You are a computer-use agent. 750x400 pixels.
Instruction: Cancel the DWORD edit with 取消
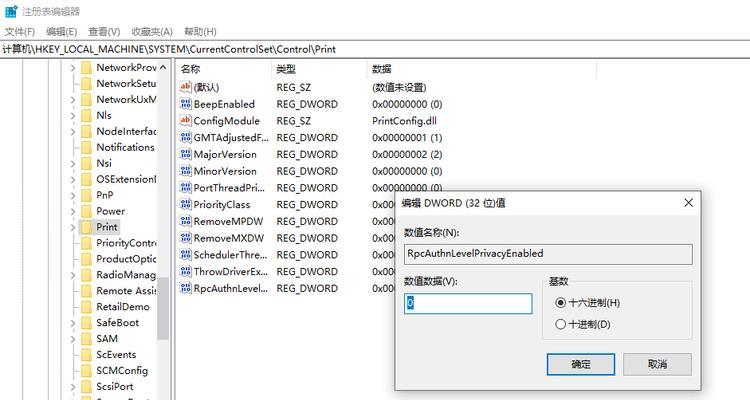point(657,365)
